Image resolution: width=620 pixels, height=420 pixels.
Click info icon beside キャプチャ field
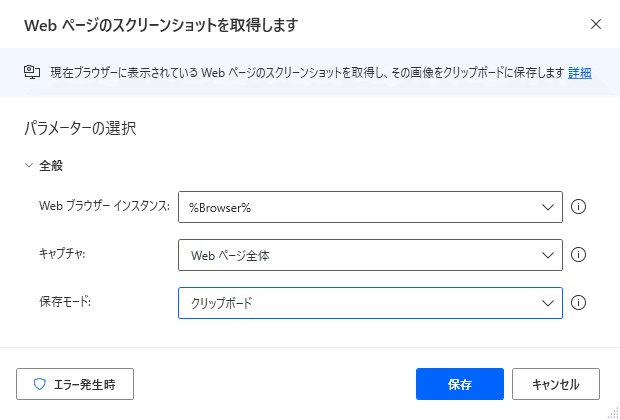[578, 255]
